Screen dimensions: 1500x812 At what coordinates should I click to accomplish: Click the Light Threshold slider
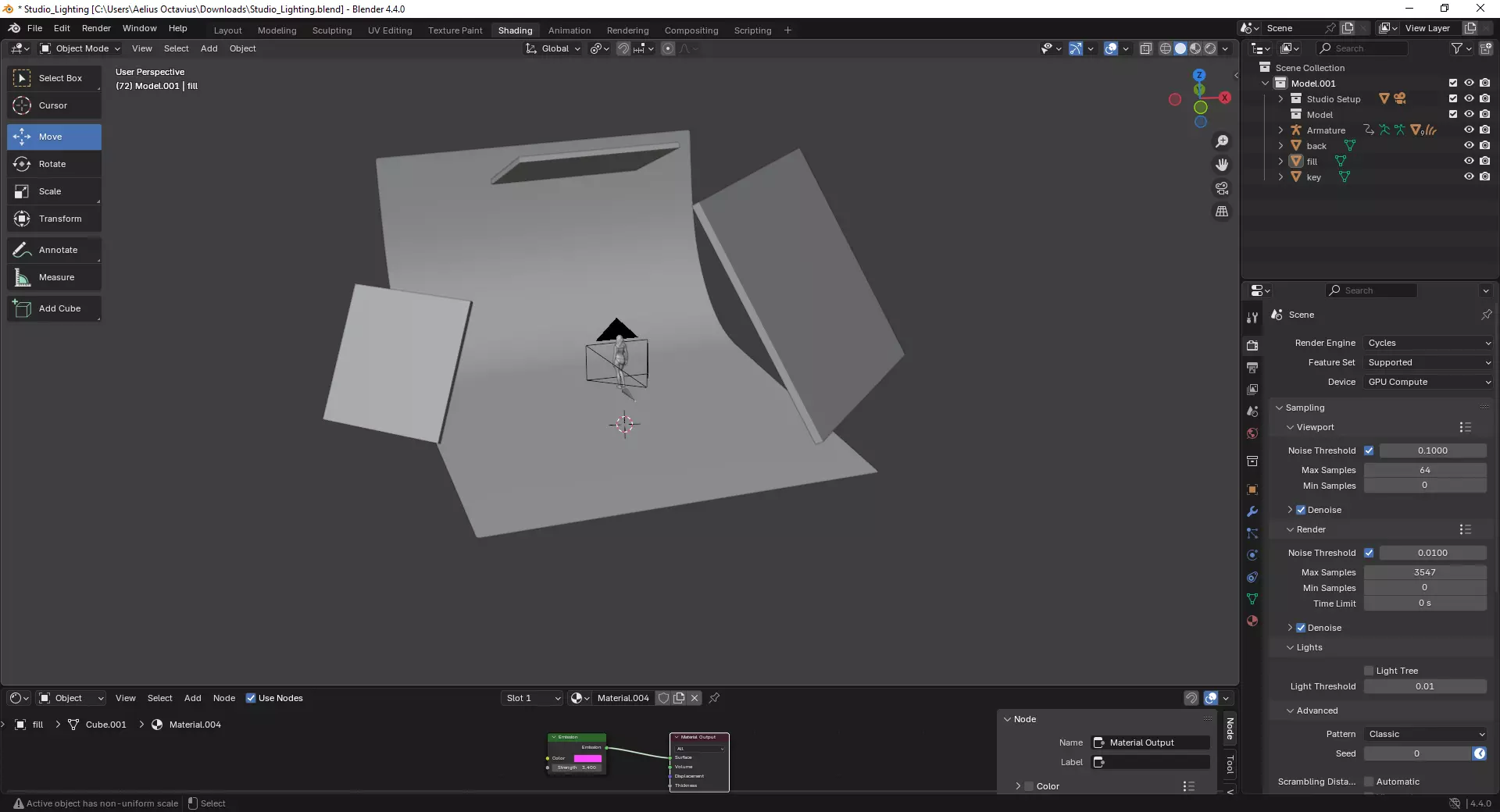pyautogui.click(x=1425, y=686)
